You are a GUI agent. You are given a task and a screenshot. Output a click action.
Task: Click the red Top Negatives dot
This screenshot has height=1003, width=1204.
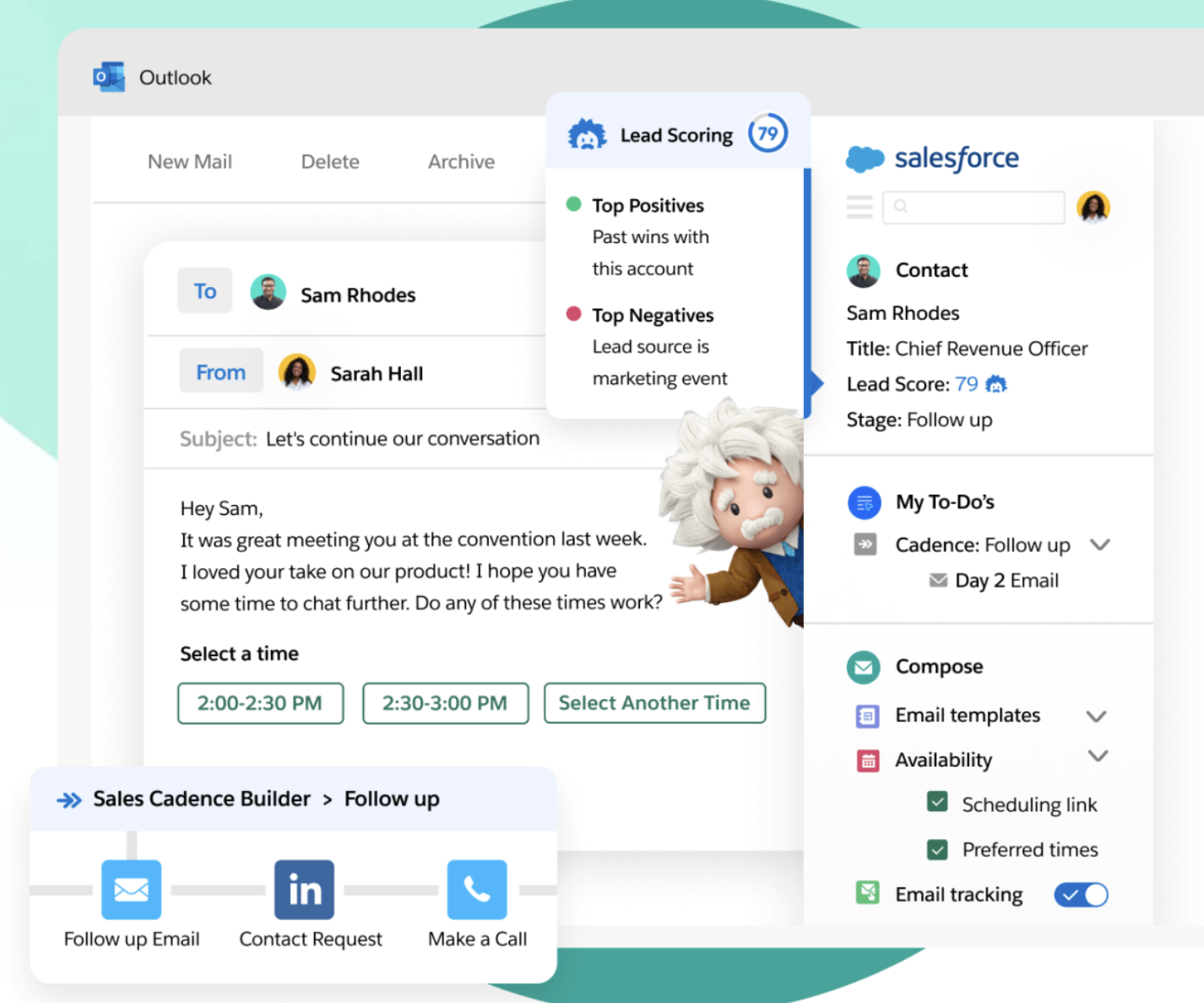(573, 313)
